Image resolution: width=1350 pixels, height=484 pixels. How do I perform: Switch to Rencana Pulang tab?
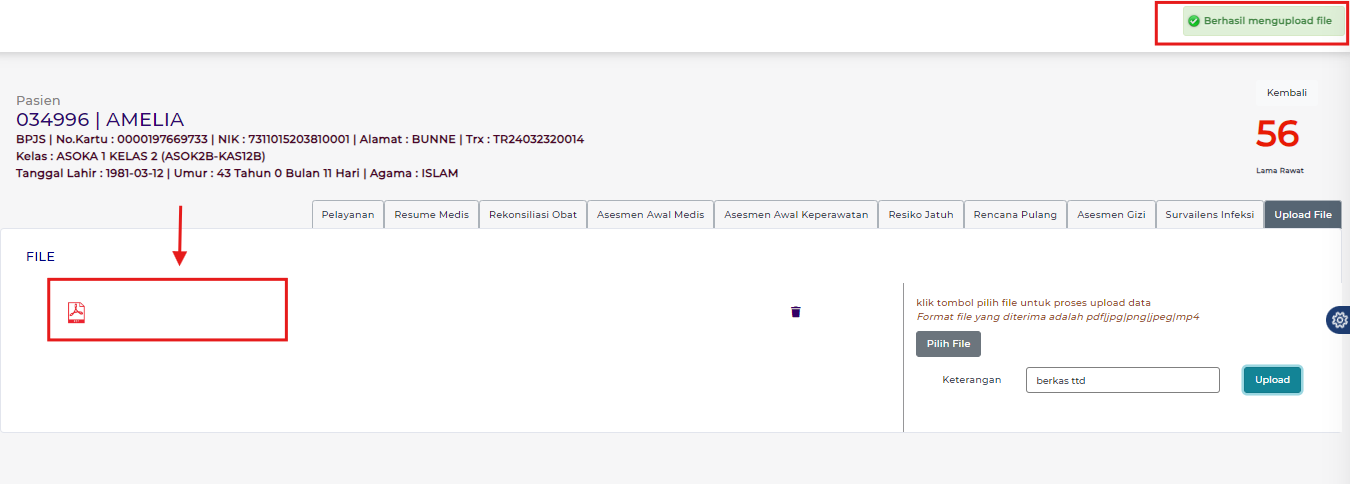(1015, 215)
